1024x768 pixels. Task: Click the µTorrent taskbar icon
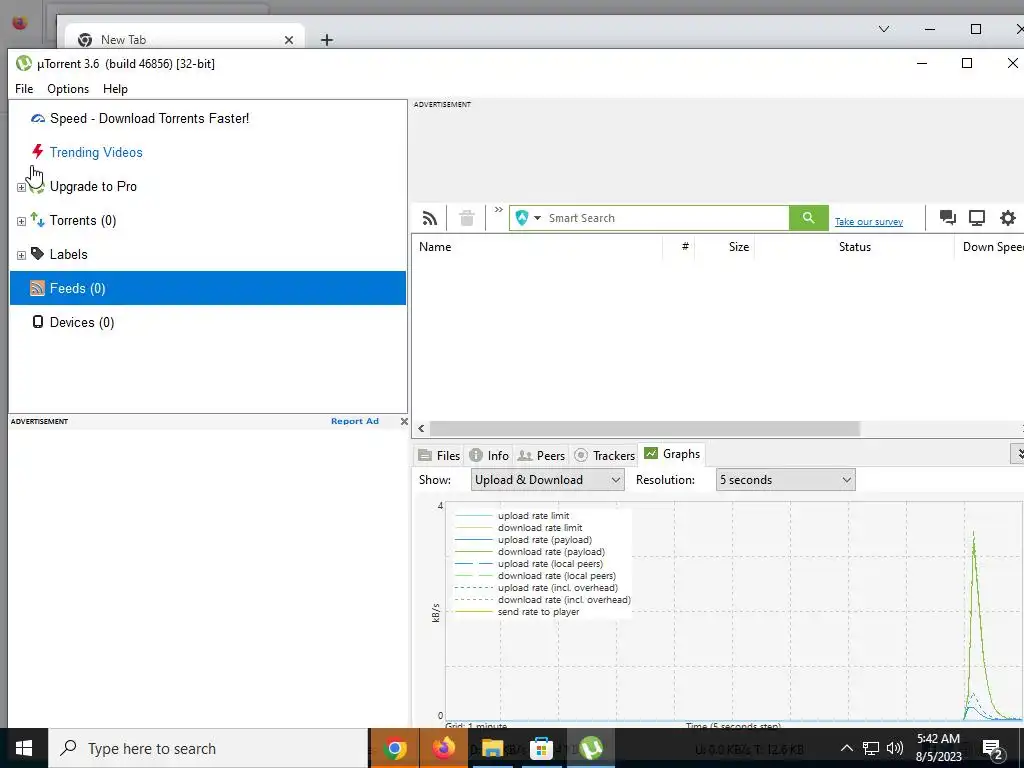coord(590,748)
